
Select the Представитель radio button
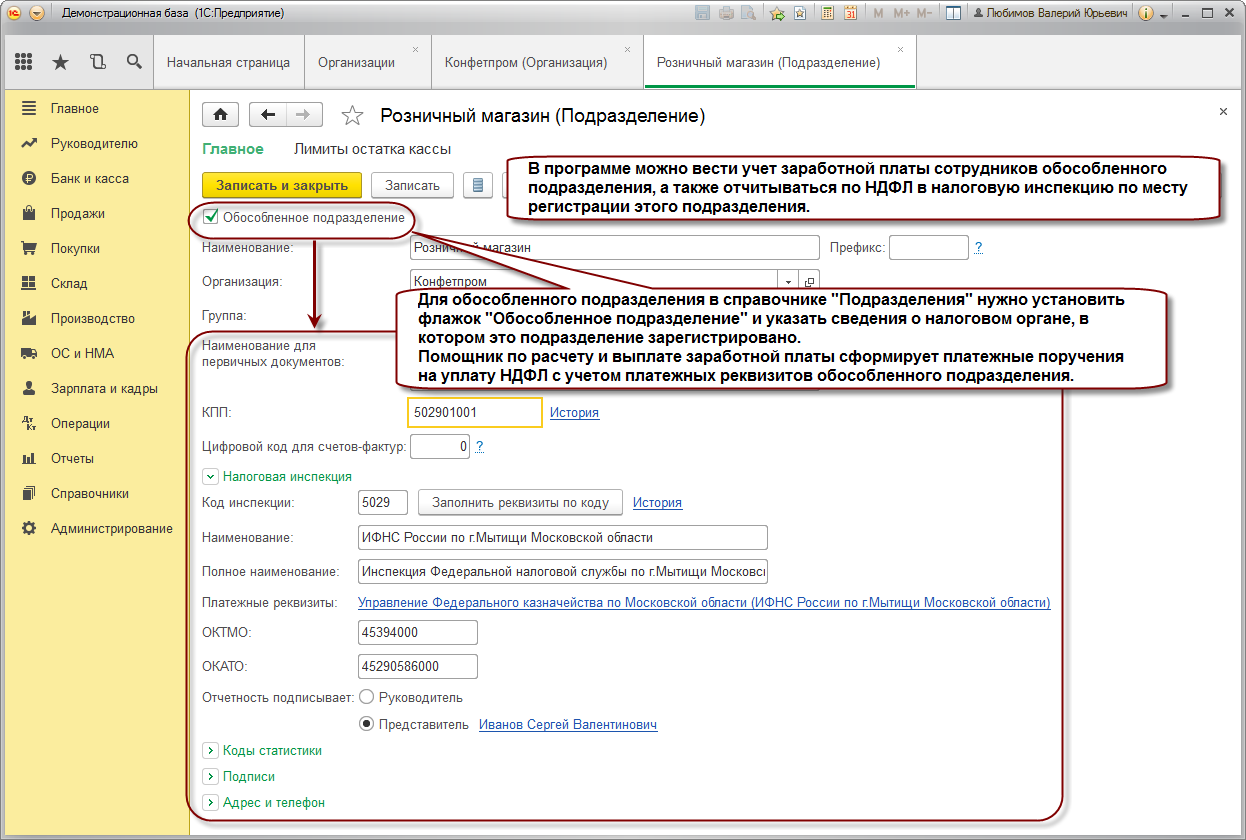click(366, 725)
